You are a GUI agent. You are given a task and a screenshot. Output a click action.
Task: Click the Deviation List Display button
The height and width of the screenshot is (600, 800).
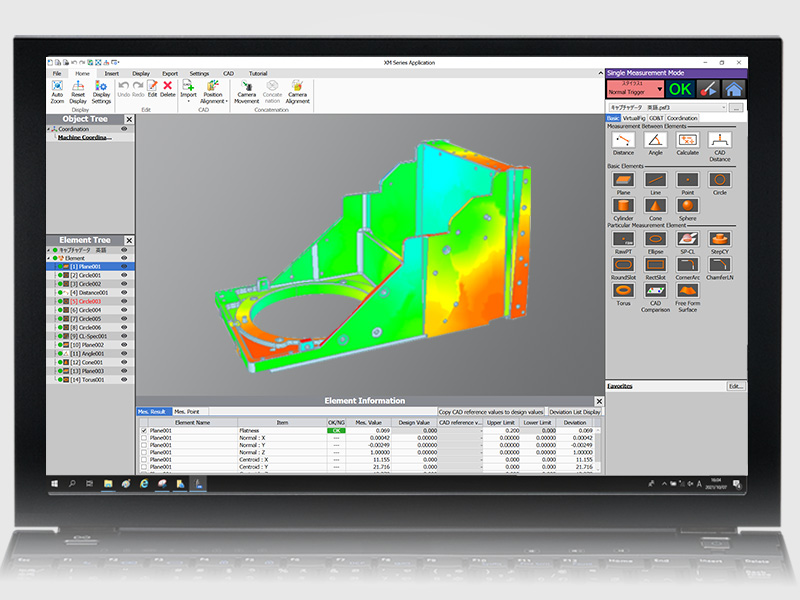[x=575, y=411]
